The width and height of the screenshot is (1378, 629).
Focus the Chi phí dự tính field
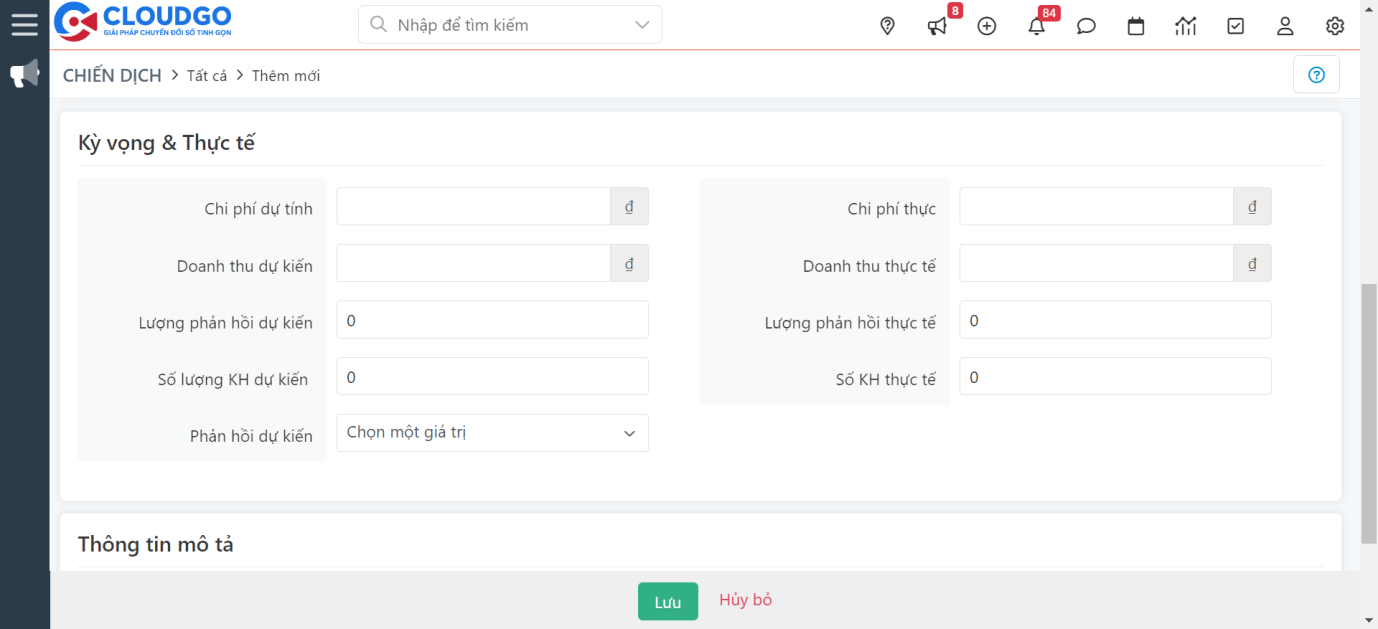(473, 207)
